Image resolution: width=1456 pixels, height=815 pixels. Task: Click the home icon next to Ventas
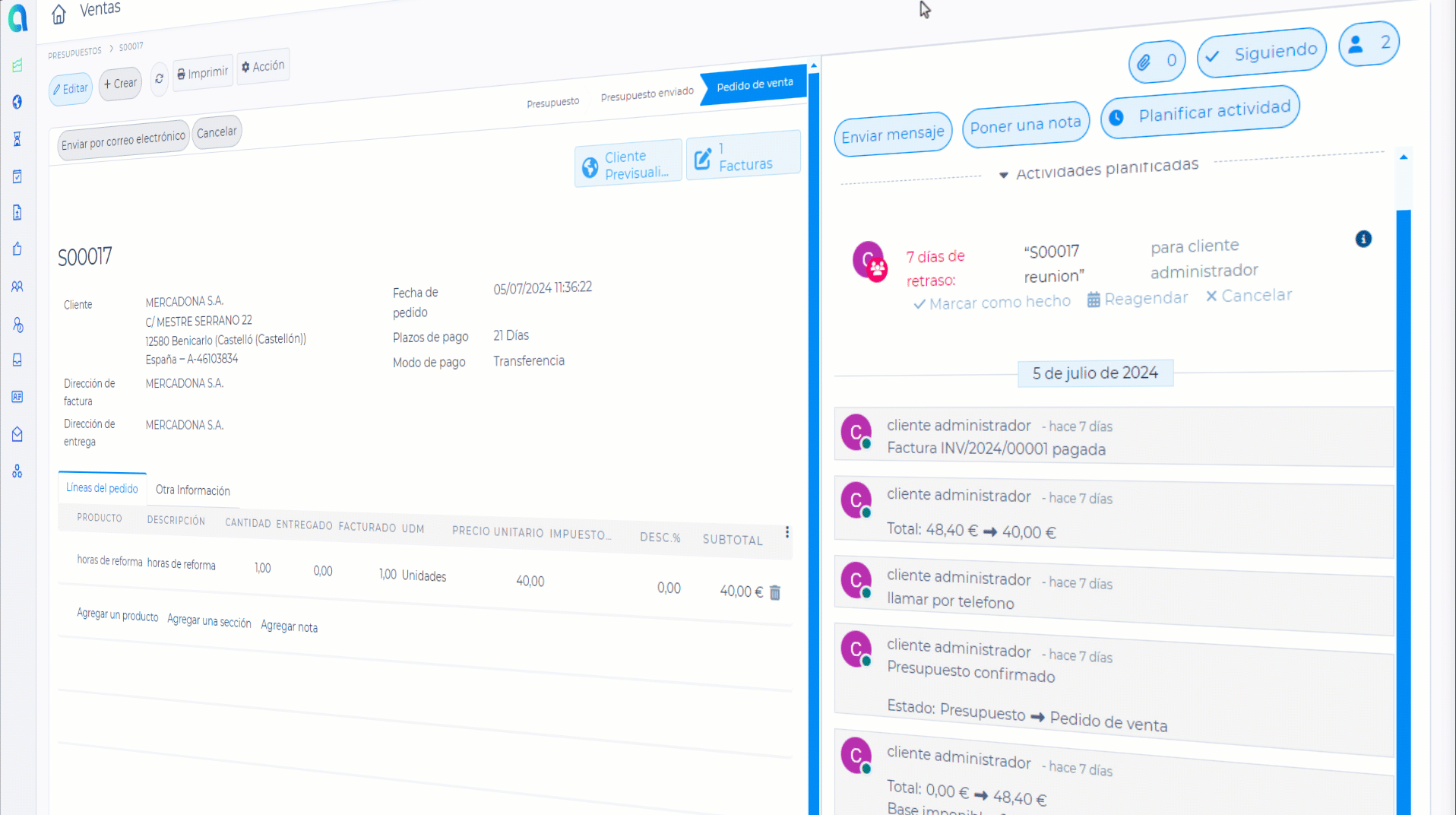59,14
